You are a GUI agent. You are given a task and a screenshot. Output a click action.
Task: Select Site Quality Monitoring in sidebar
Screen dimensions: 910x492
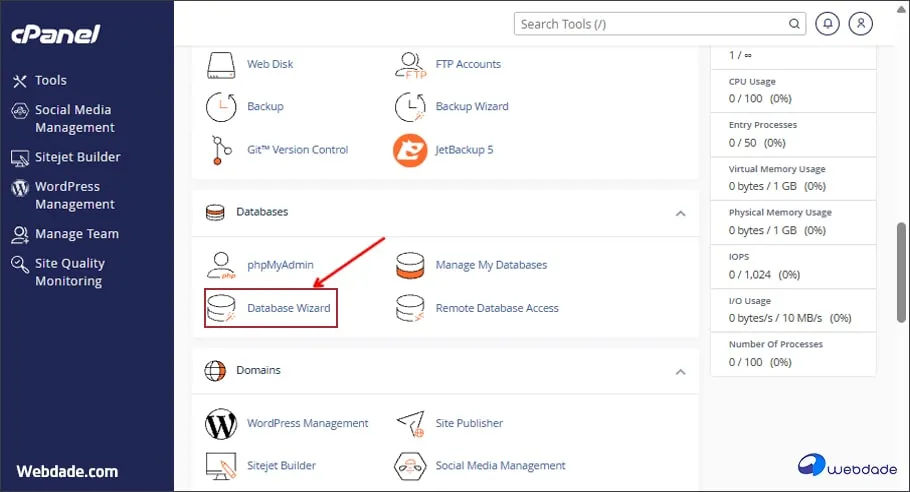click(x=69, y=272)
